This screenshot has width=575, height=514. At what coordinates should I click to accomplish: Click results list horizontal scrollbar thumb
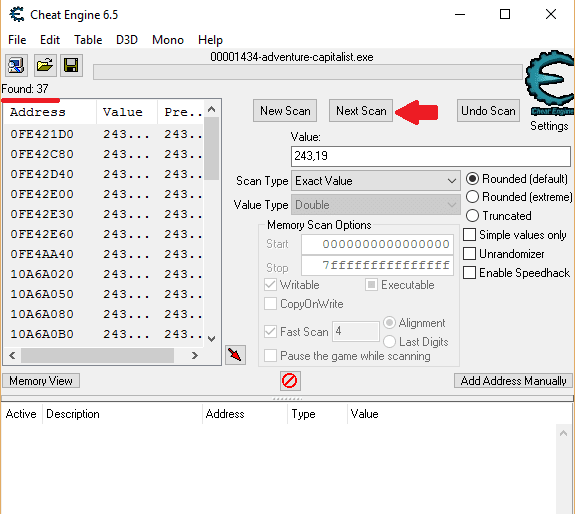97,355
